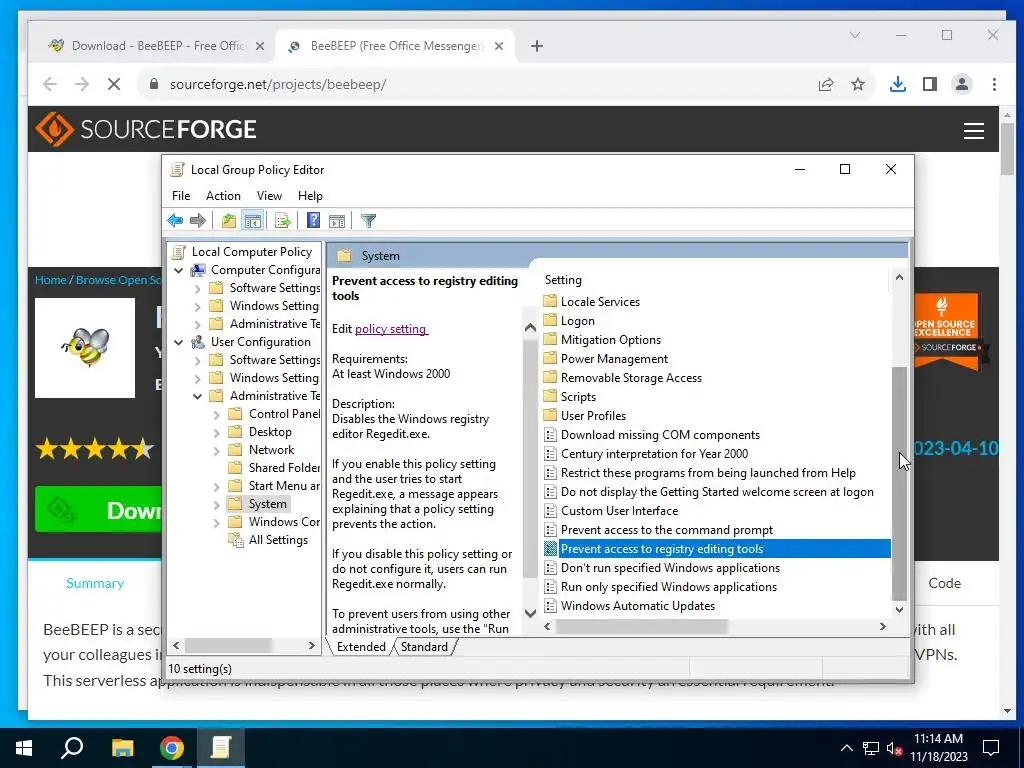Open the Action menu
The image size is (1024, 768).
223,196
